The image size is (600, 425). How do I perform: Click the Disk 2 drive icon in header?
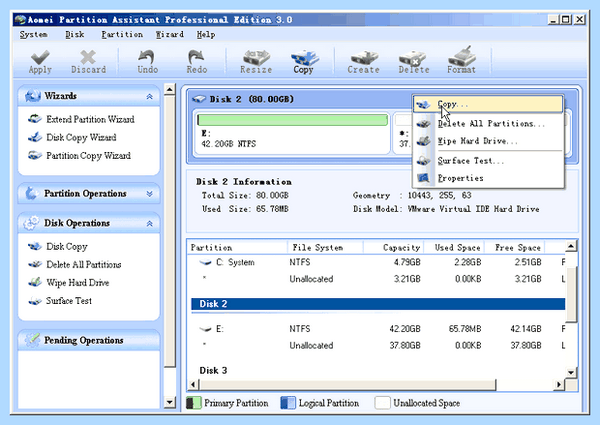coord(199,99)
